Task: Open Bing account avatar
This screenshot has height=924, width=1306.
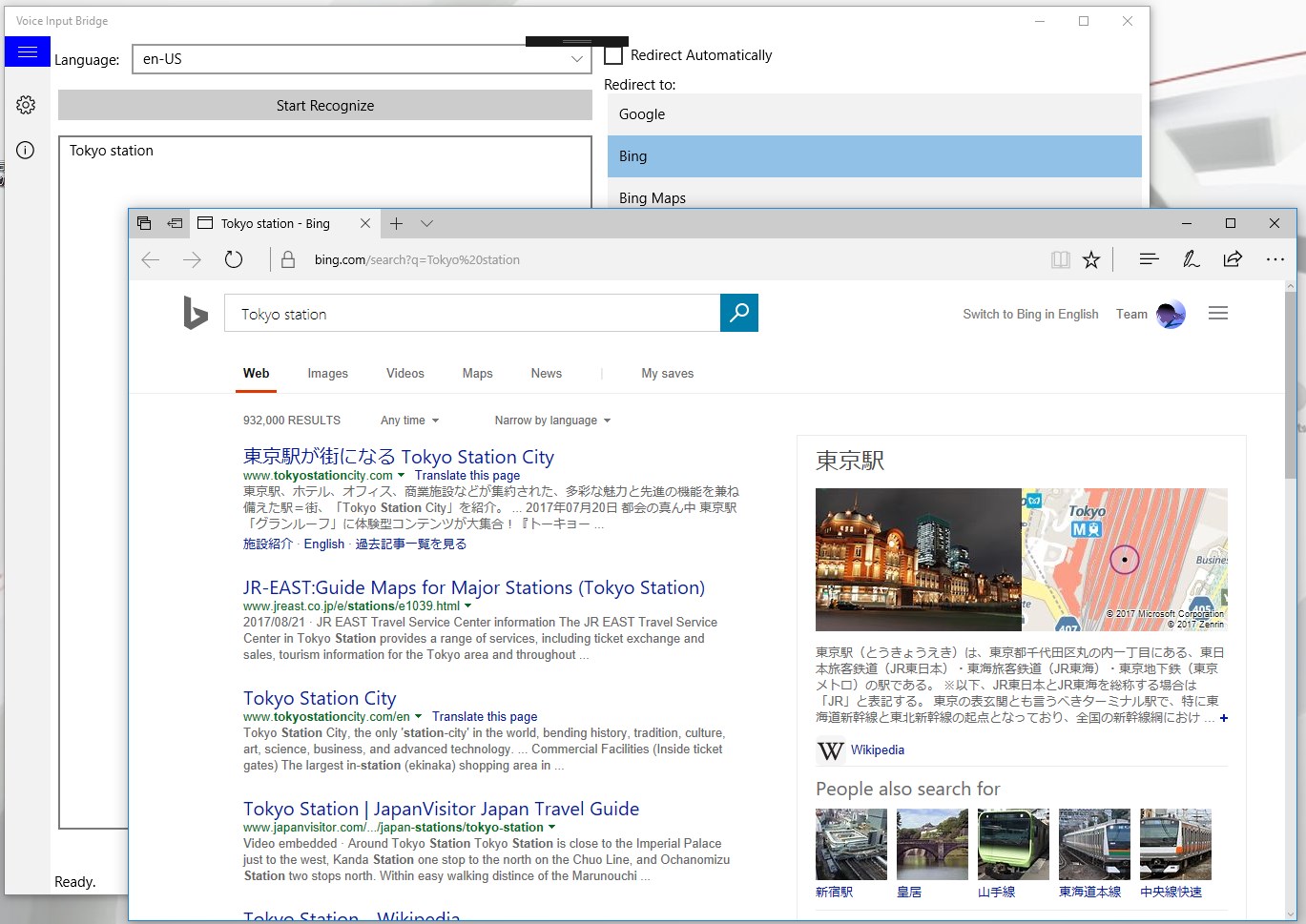Action: click(x=1171, y=314)
